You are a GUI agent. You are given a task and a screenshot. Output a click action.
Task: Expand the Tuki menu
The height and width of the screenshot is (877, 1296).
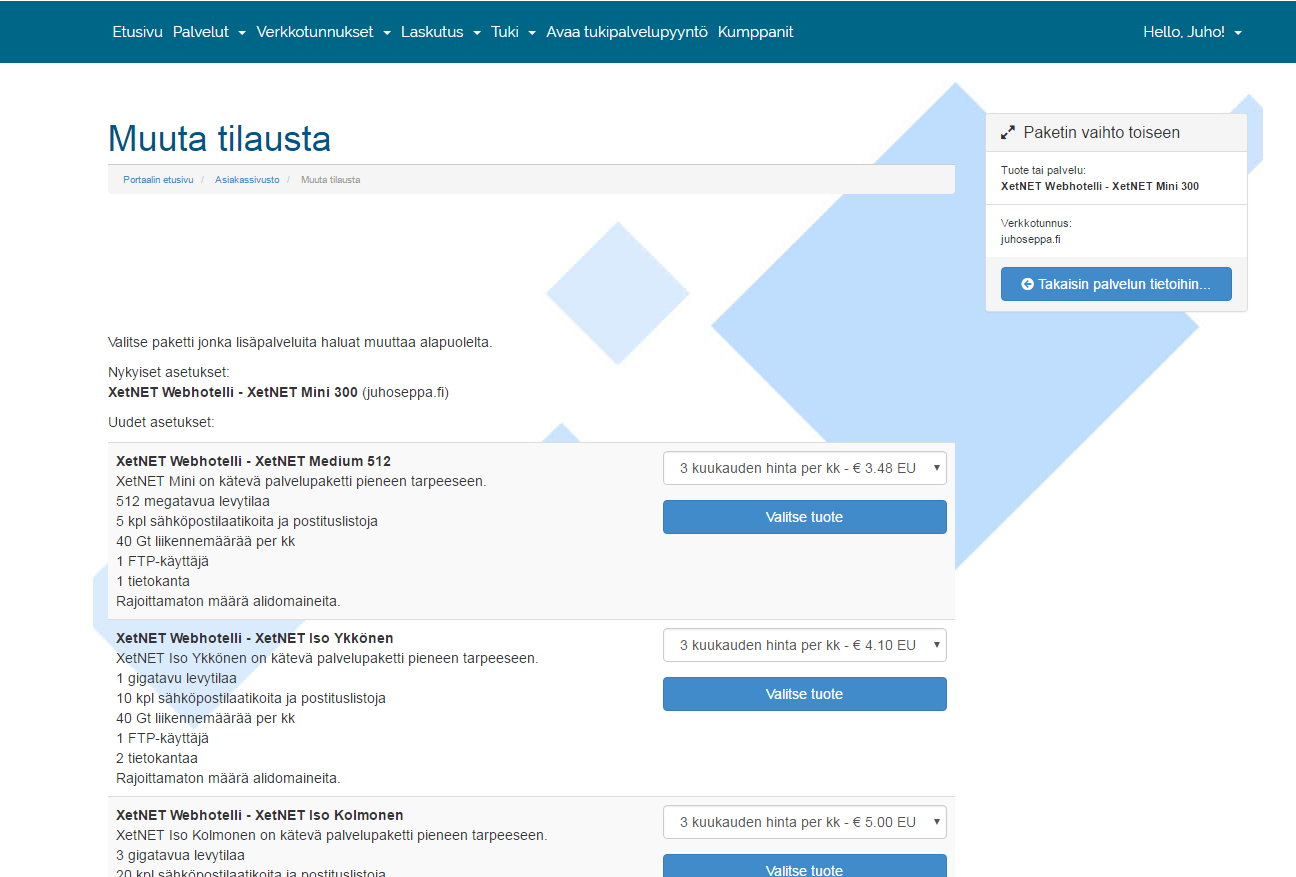[x=513, y=32]
